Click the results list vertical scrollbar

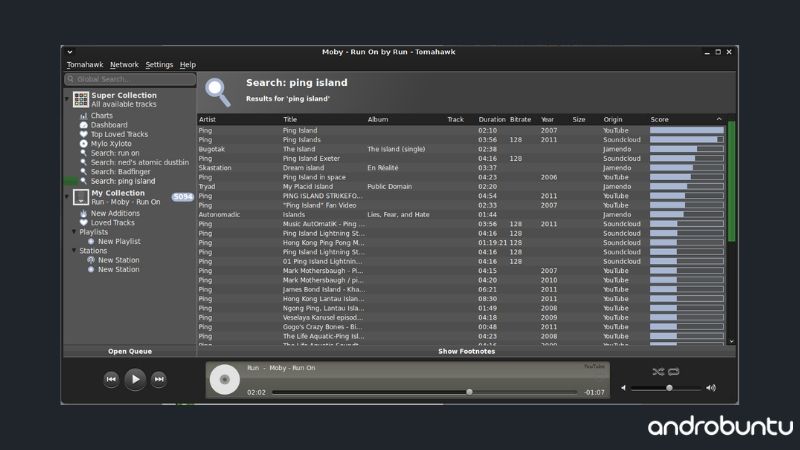coord(731,181)
